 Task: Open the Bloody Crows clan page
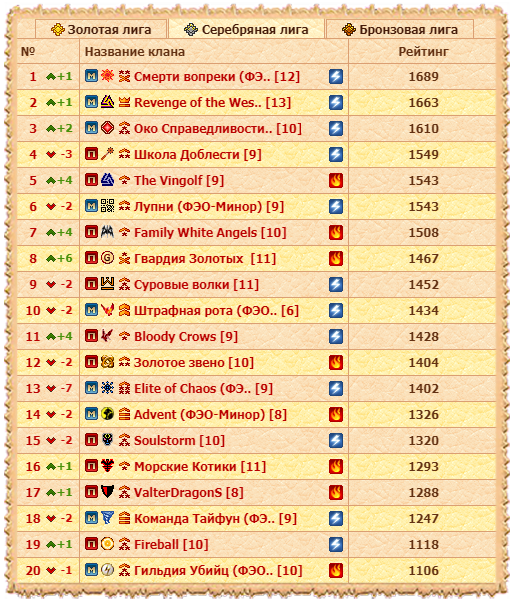[186, 337]
